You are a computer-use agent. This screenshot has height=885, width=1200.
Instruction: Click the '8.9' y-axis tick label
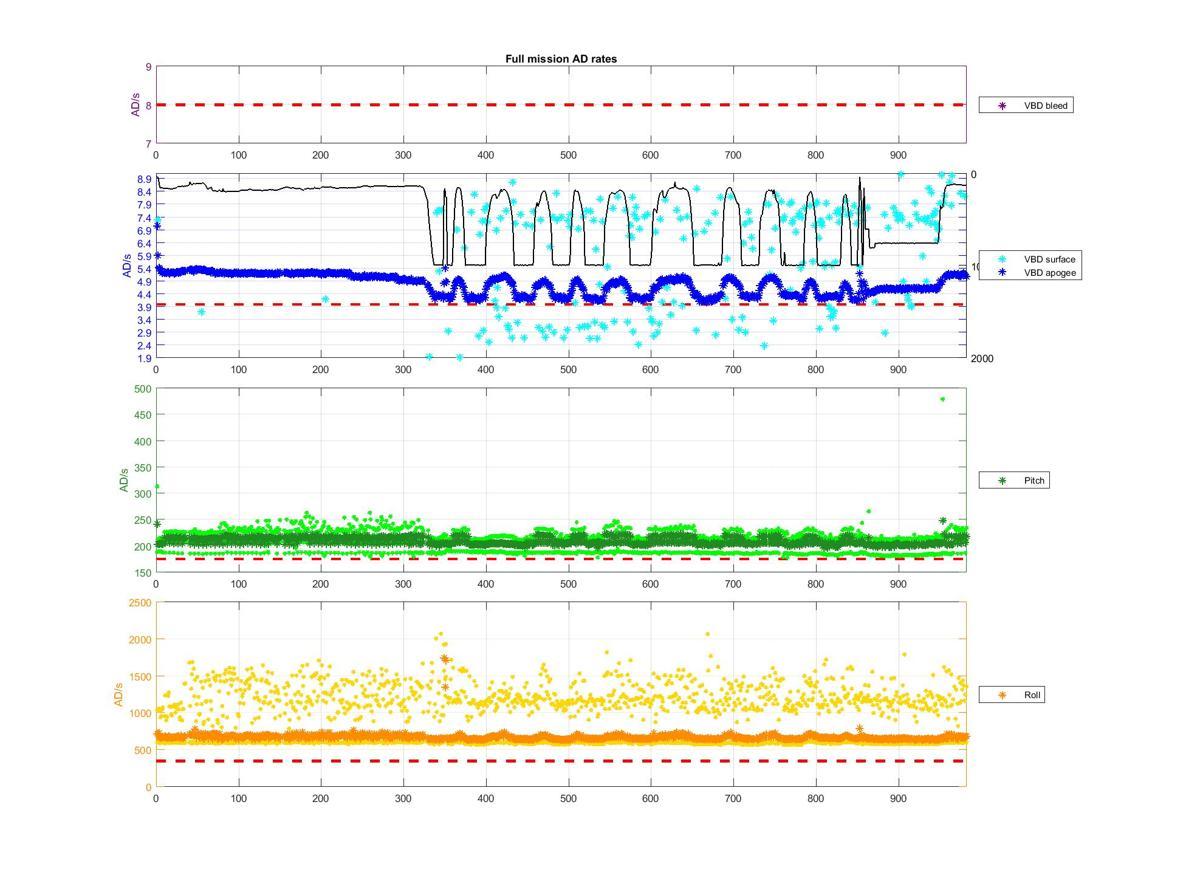144,179
